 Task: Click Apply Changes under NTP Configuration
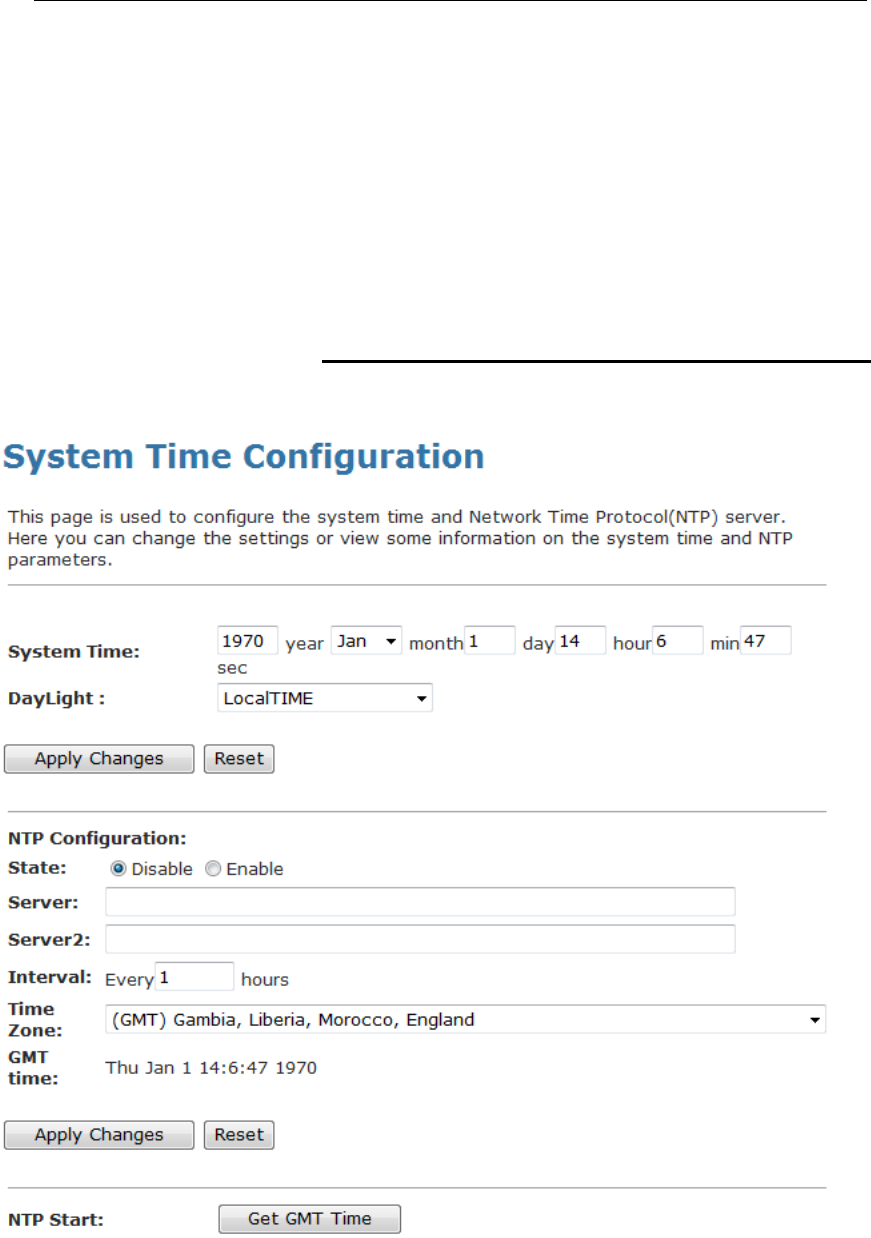click(x=99, y=1135)
